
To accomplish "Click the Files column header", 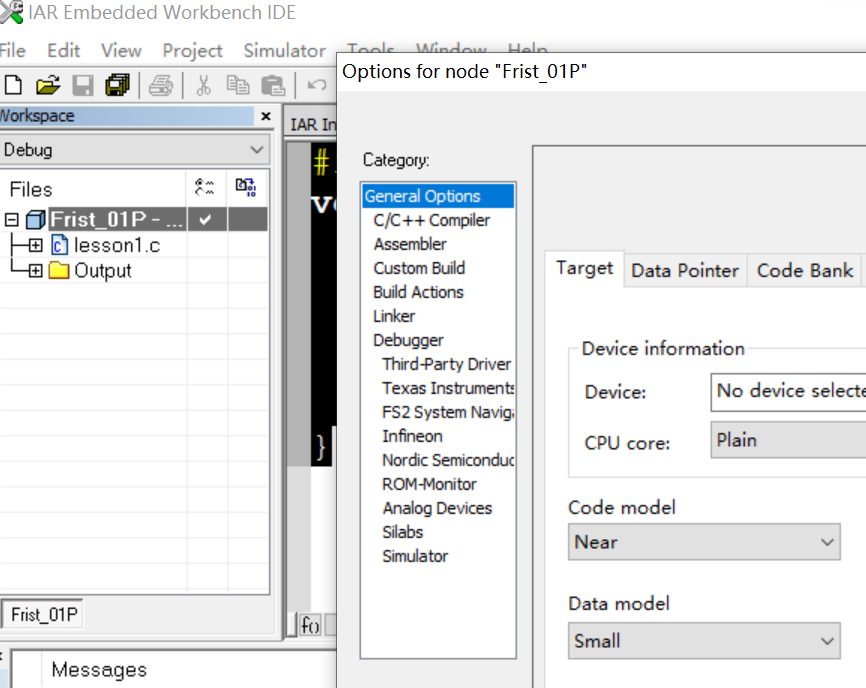I will (31, 189).
